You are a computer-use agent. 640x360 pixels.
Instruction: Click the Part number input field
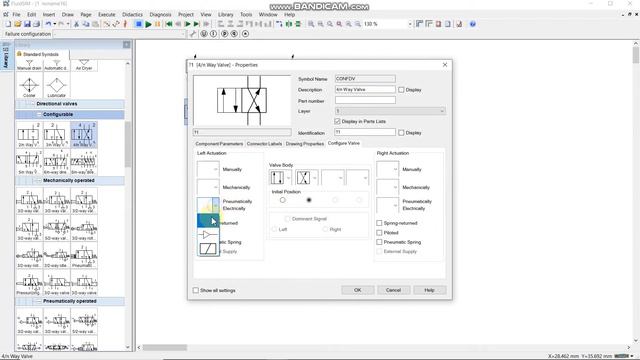point(365,100)
